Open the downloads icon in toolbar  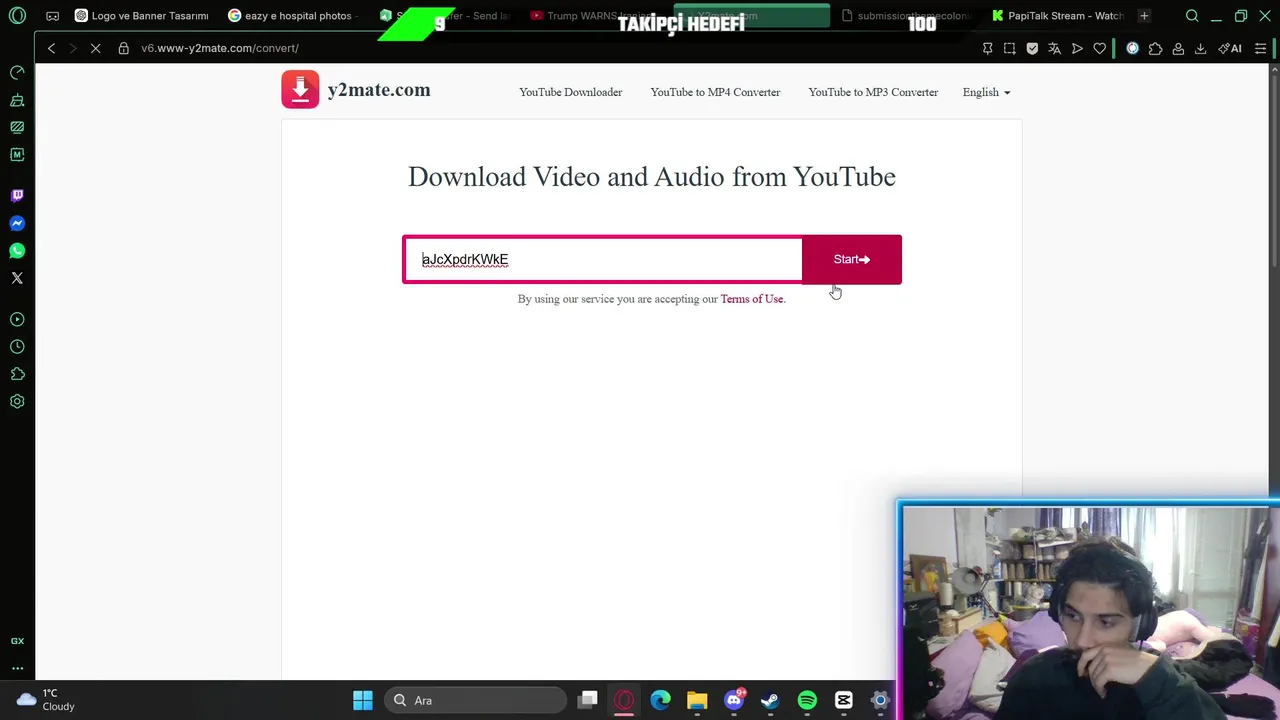(x=1200, y=48)
